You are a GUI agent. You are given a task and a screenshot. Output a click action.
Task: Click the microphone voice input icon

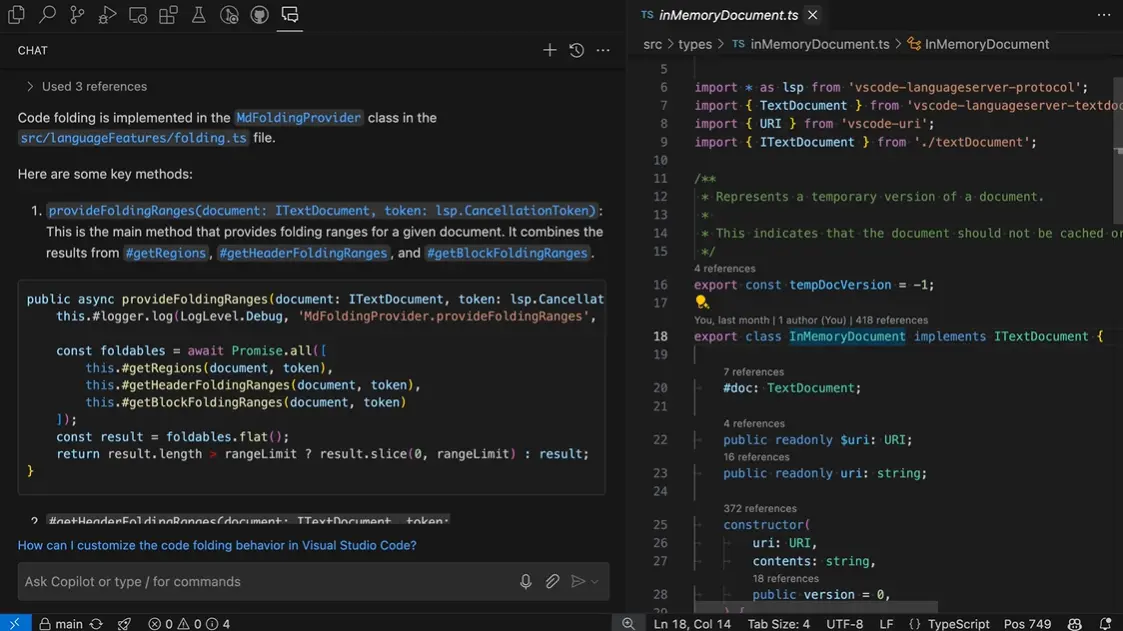click(526, 582)
